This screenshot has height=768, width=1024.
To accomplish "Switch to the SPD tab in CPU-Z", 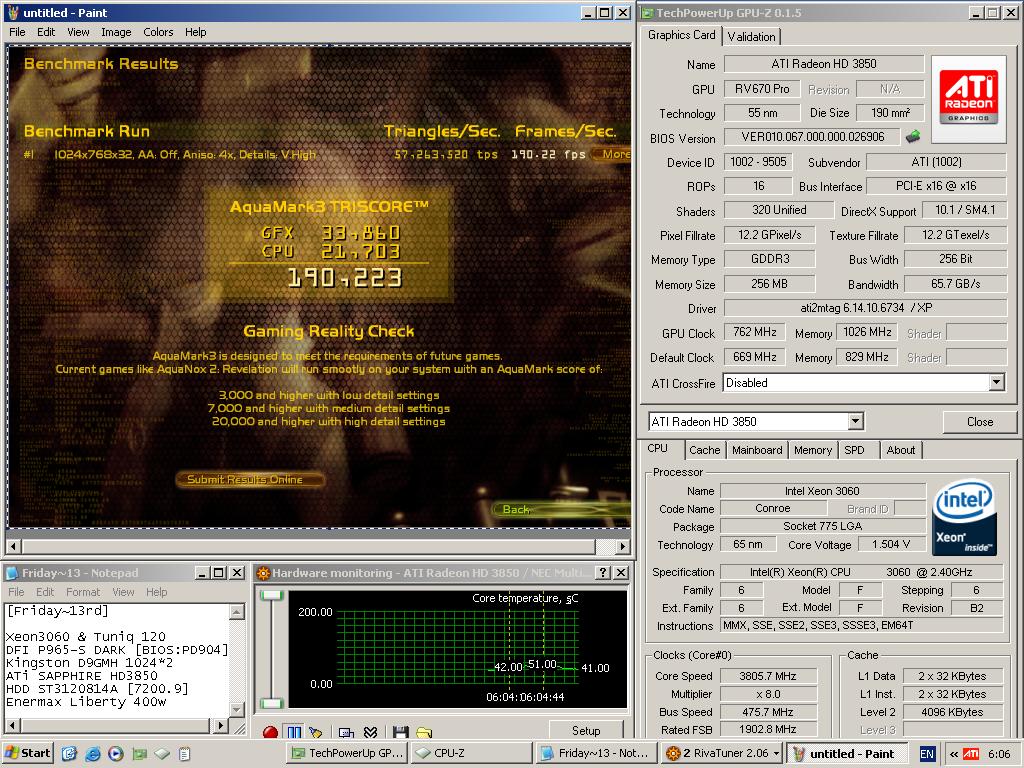I will tap(854, 450).
